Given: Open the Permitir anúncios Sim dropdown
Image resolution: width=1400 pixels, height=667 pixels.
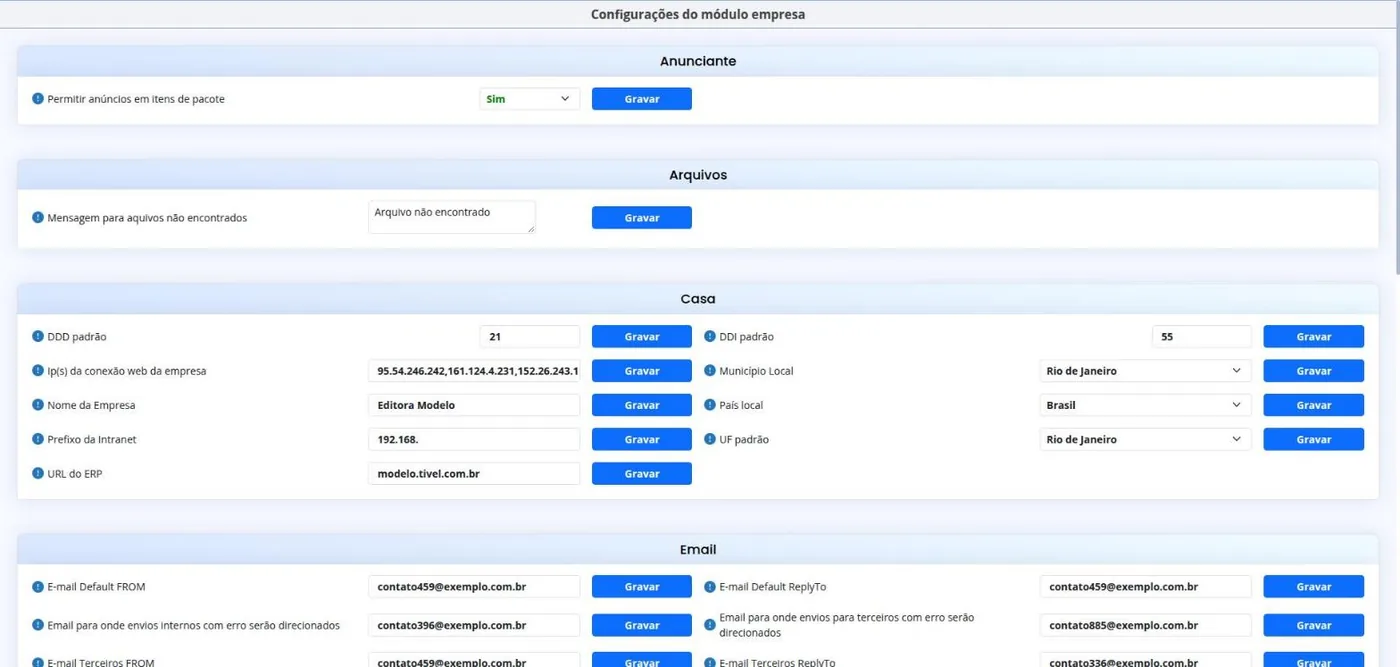Looking at the screenshot, I should click(x=529, y=99).
